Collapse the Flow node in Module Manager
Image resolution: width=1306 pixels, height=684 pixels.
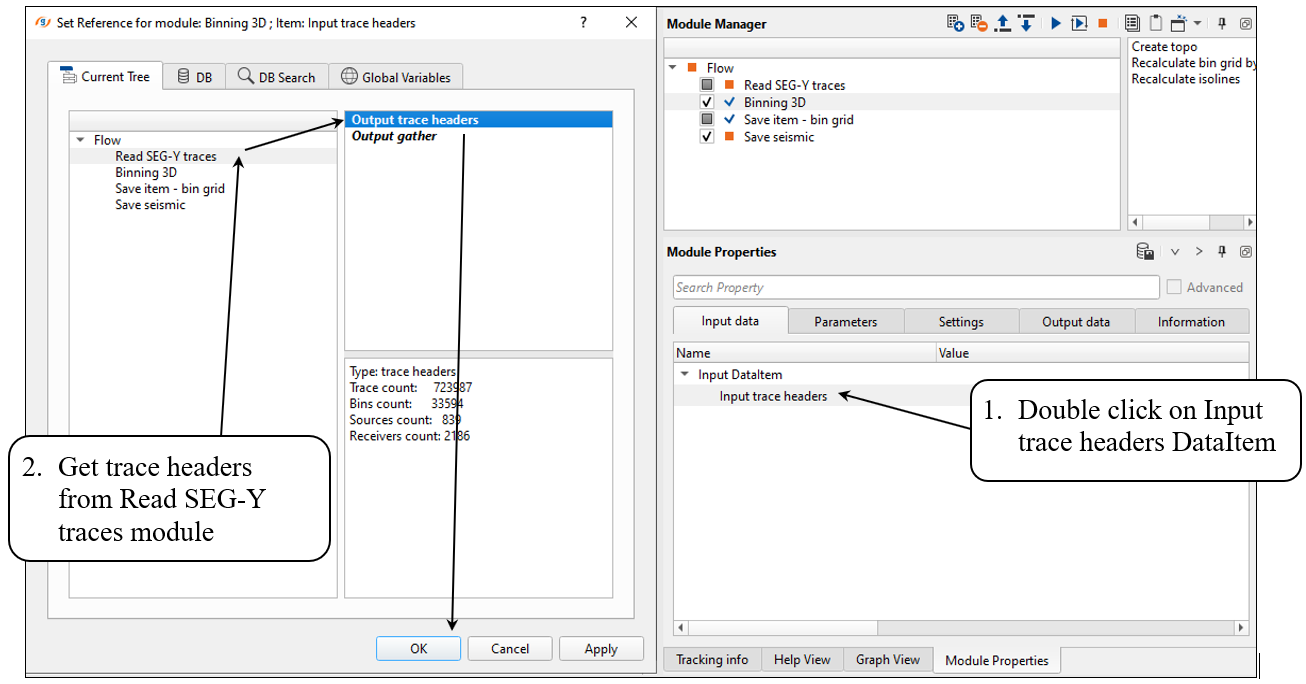pyautogui.click(x=673, y=68)
